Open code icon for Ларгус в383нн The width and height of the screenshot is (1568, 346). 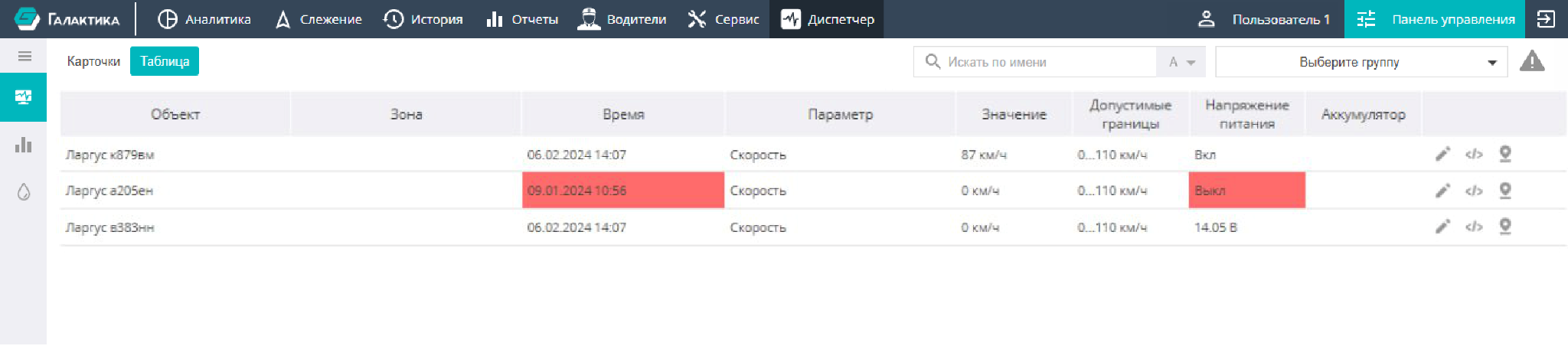point(1474,227)
